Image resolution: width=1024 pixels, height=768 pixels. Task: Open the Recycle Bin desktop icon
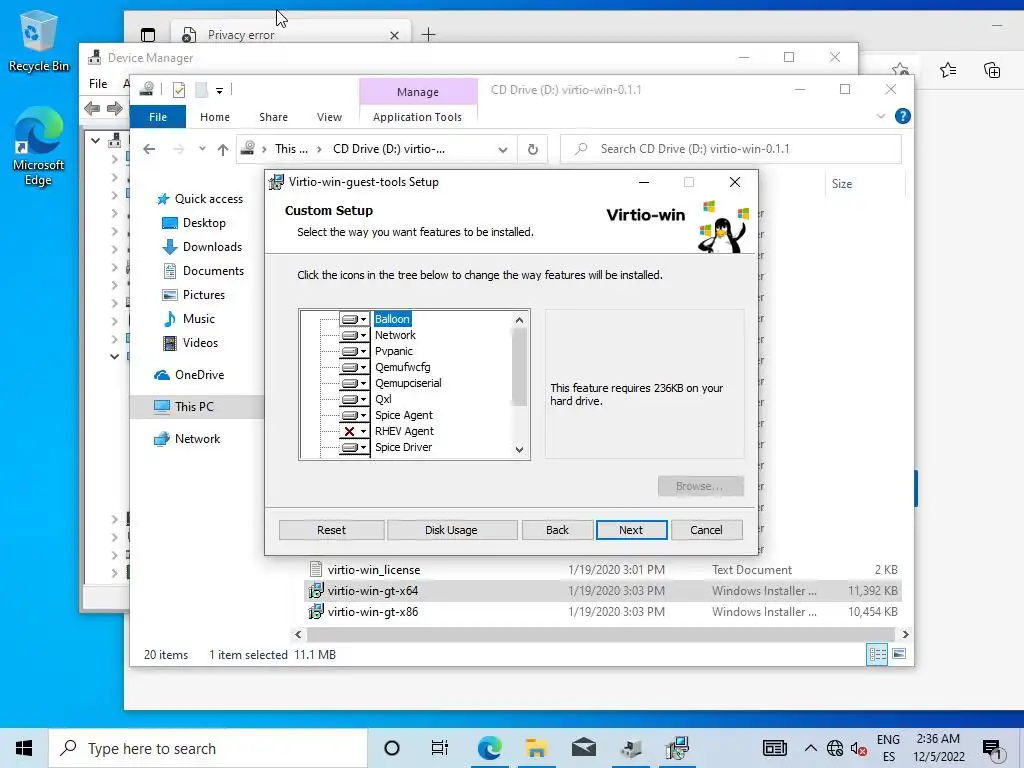(x=38, y=41)
